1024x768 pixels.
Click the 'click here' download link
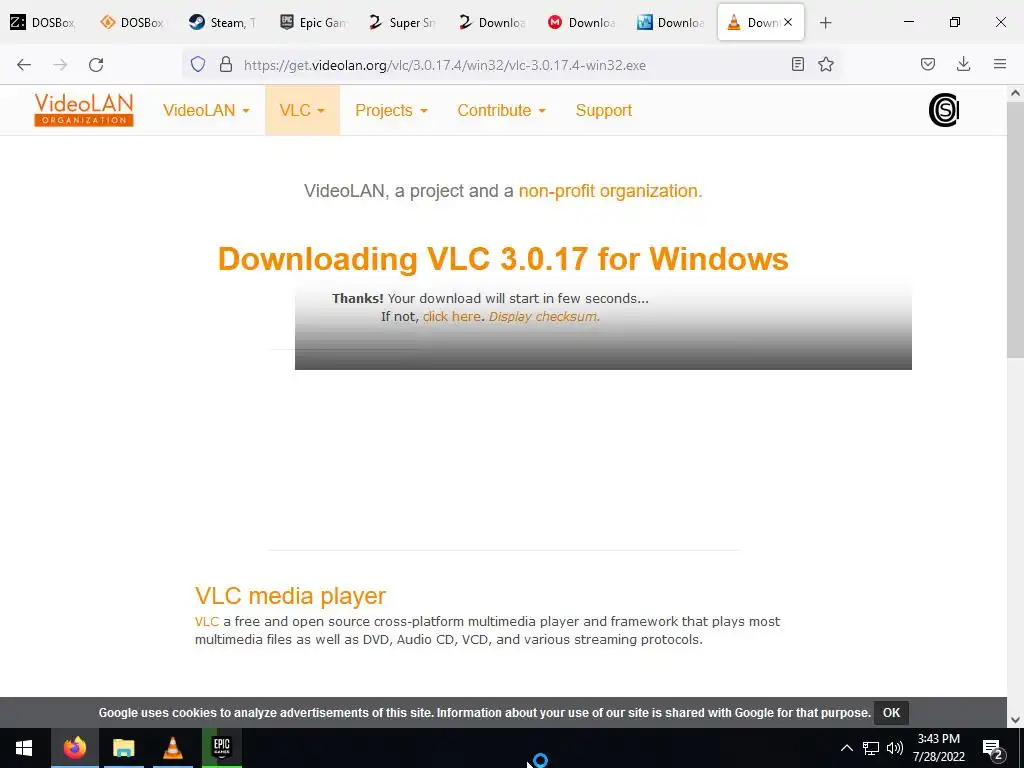coord(452,317)
